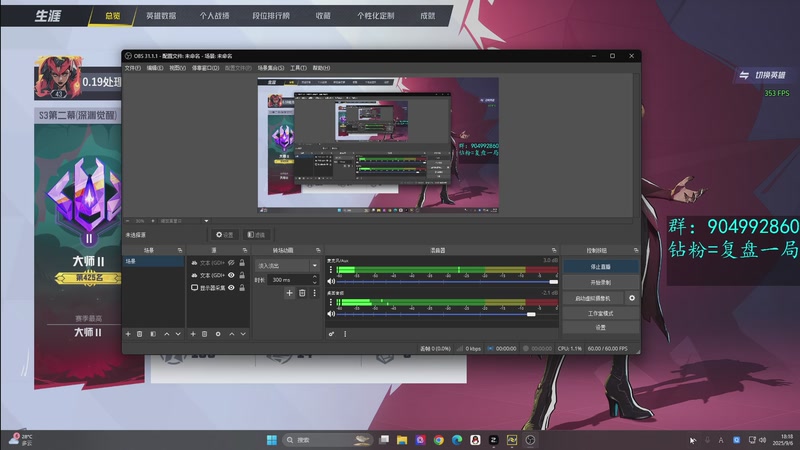Open achievements tab in game career
Screen dimensions: 800x450
pos(428,16)
